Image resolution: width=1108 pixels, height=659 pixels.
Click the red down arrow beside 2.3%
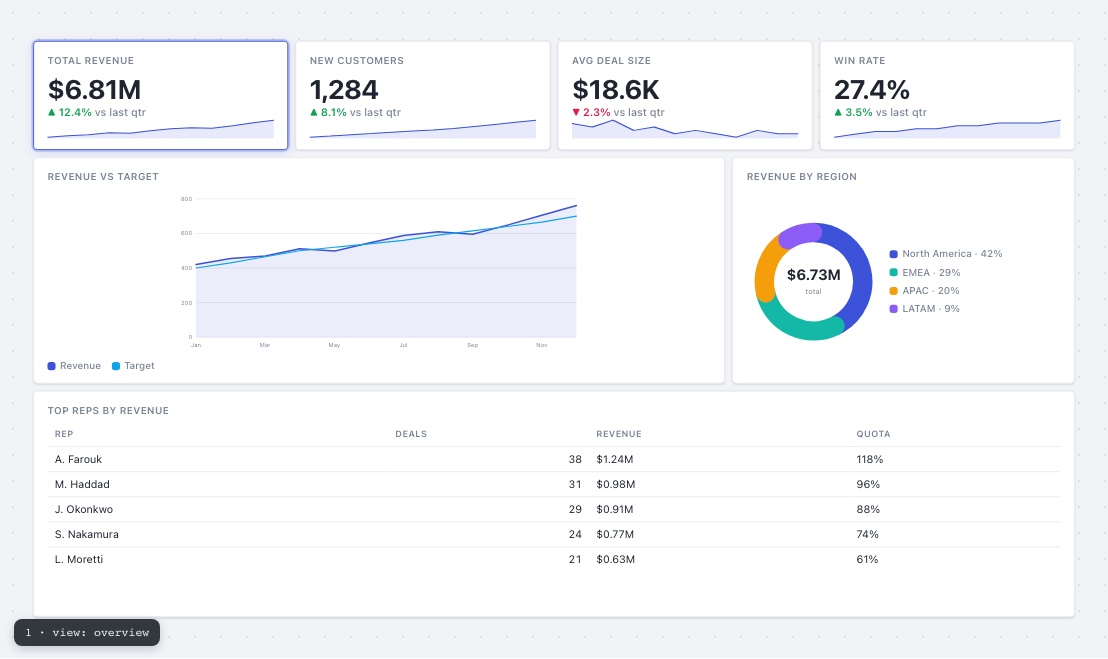click(x=576, y=112)
